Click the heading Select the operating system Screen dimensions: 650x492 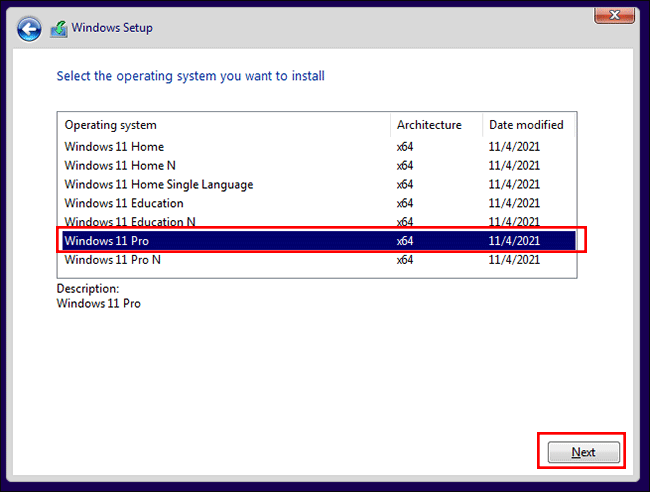click(x=190, y=76)
